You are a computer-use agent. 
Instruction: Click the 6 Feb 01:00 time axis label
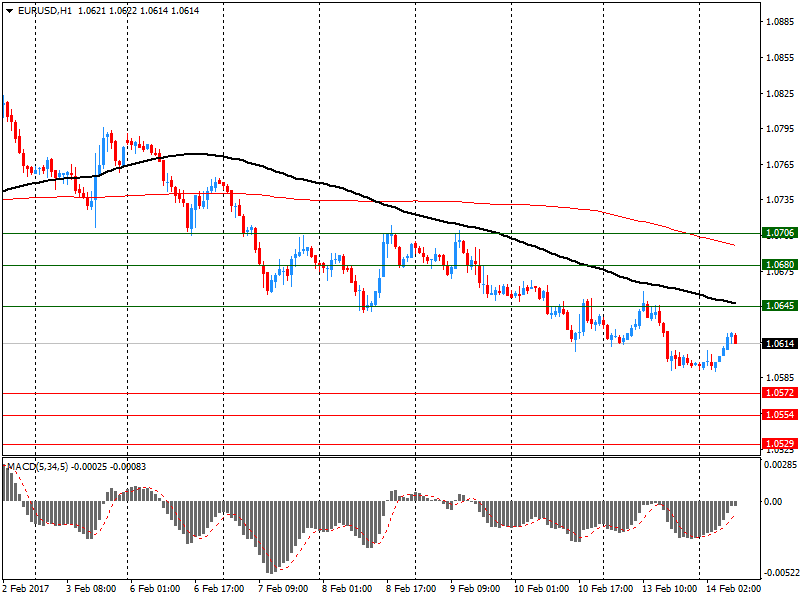(155, 588)
